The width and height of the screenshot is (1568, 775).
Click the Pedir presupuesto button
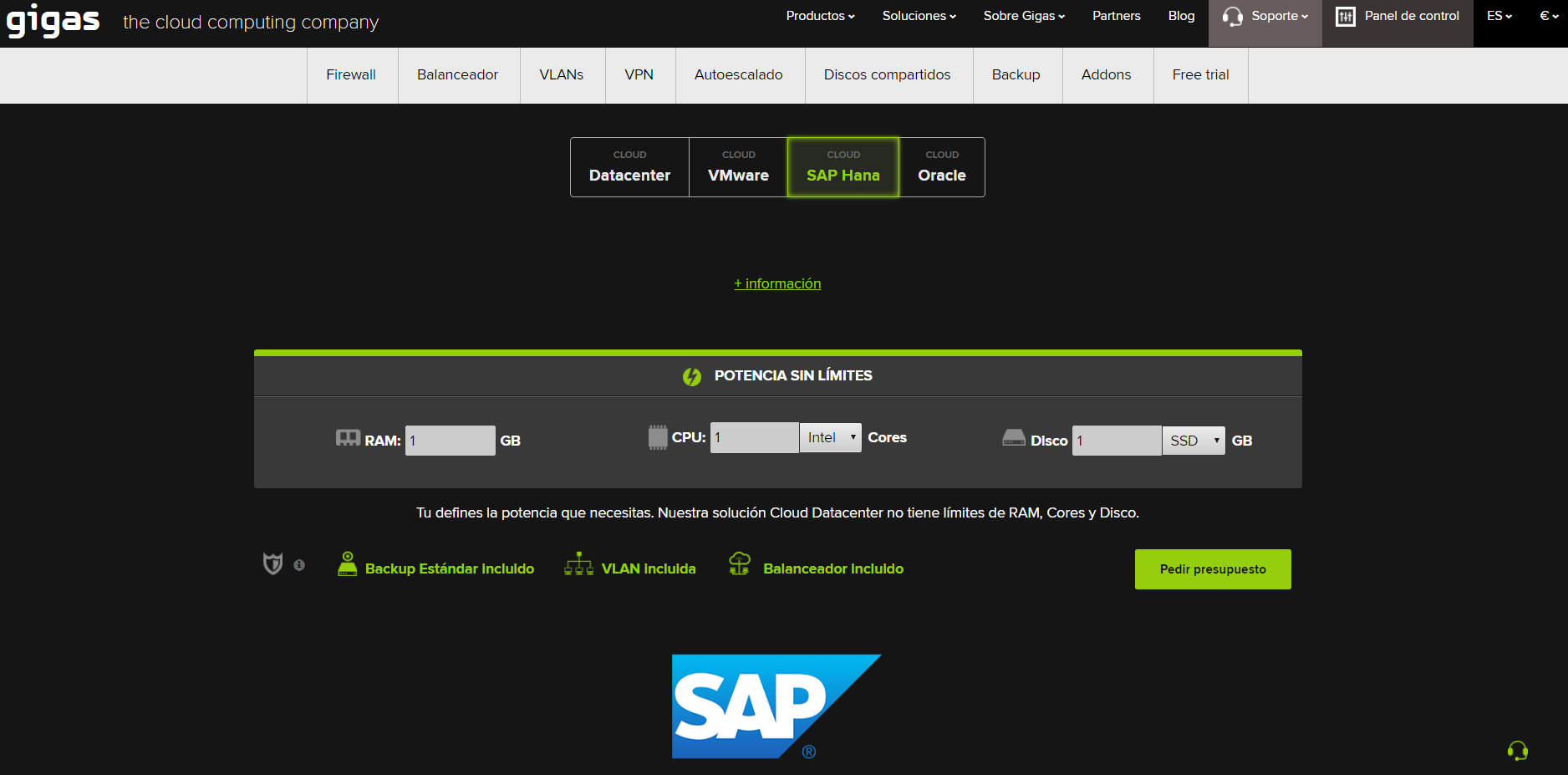click(x=1213, y=569)
